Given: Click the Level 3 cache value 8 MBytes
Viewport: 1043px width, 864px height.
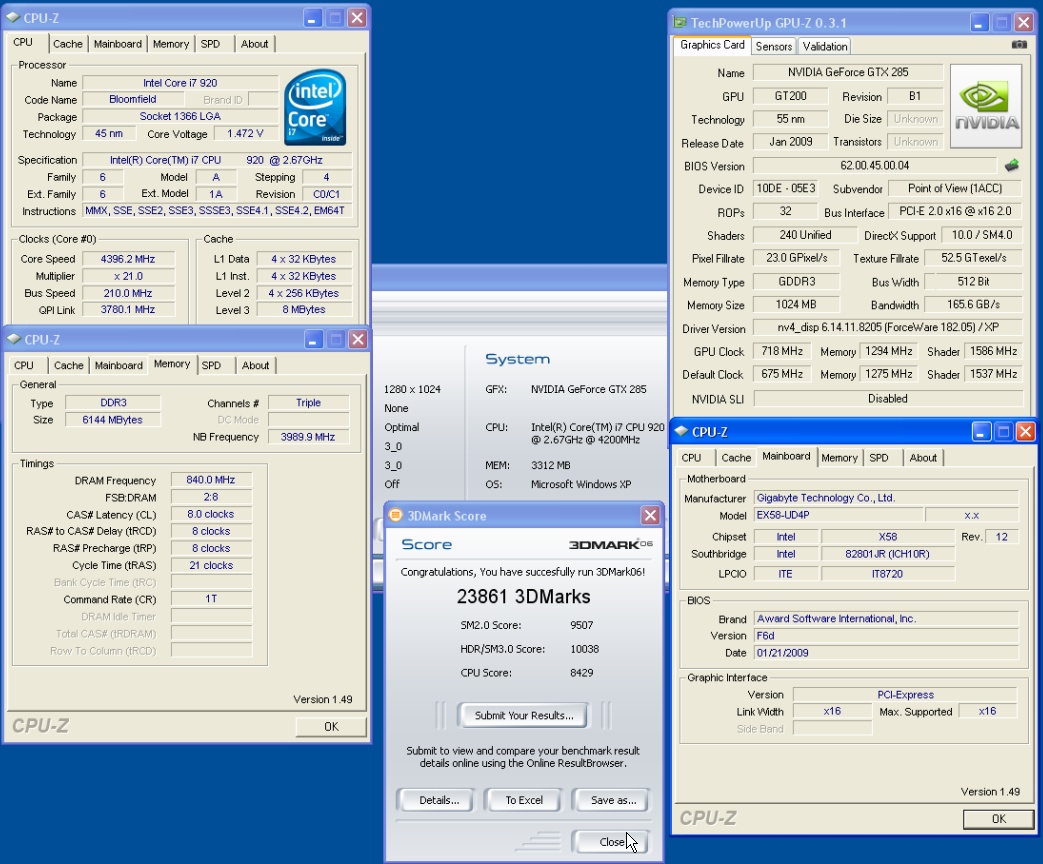Looking at the screenshot, I should (x=303, y=309).
